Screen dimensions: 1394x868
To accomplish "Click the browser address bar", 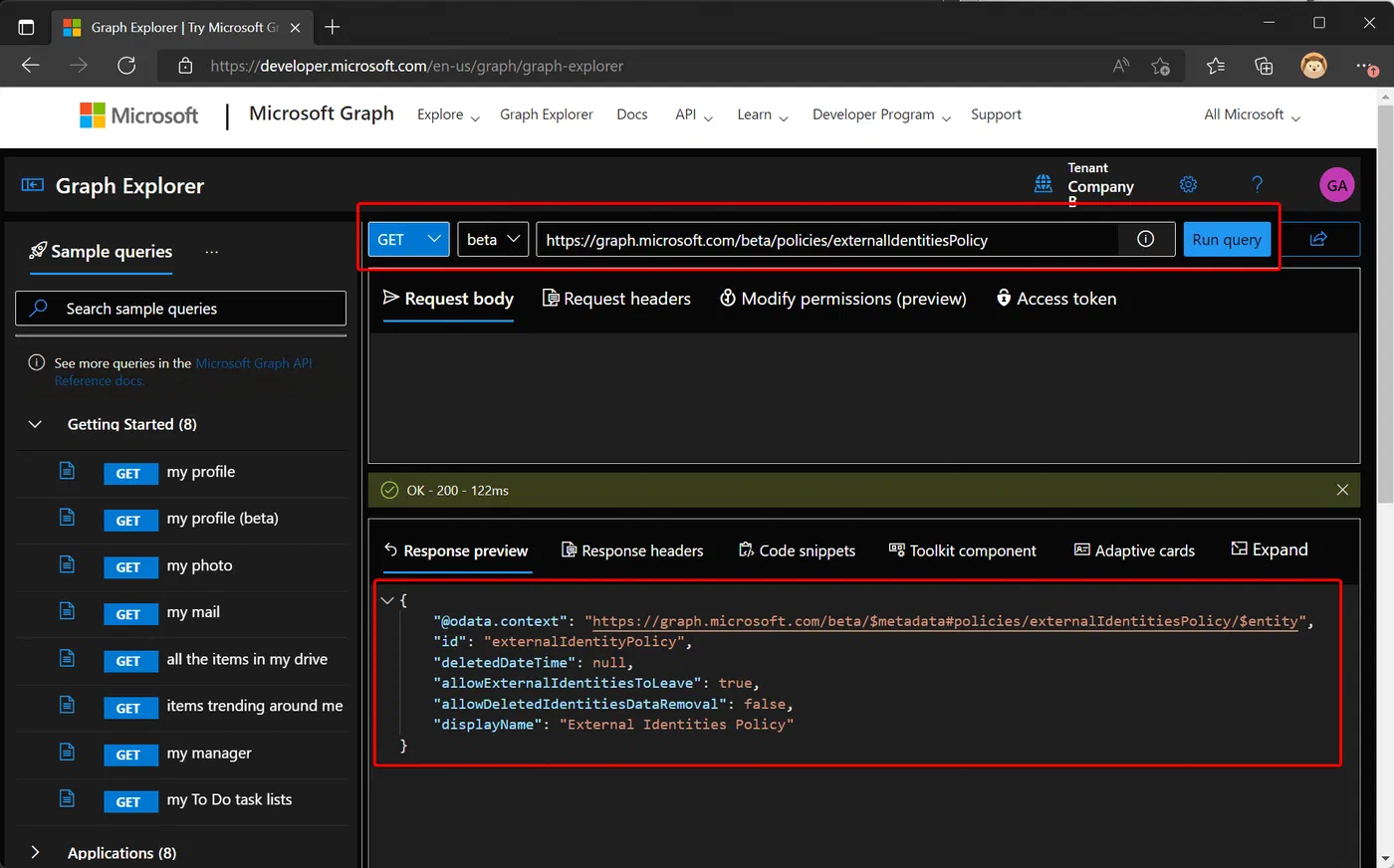I will [637, 66].
